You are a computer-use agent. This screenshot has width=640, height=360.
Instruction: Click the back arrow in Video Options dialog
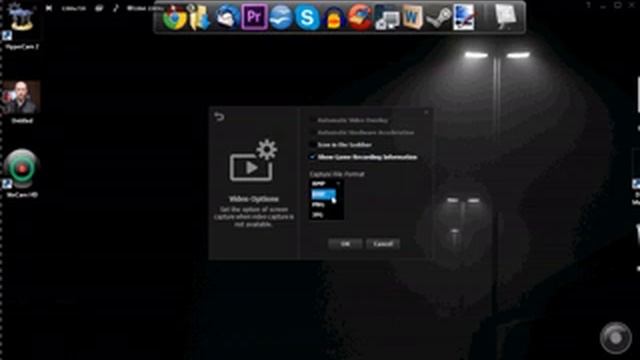219,117
